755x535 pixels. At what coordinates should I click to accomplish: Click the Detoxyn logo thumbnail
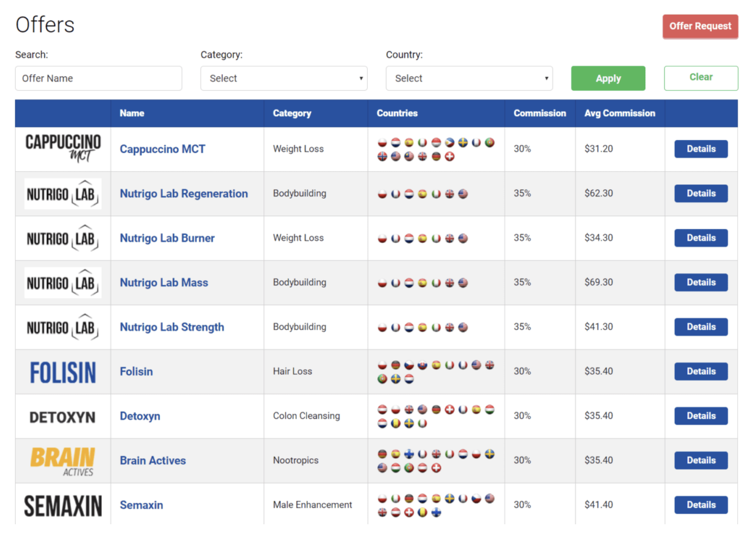[x=63, y=417]
